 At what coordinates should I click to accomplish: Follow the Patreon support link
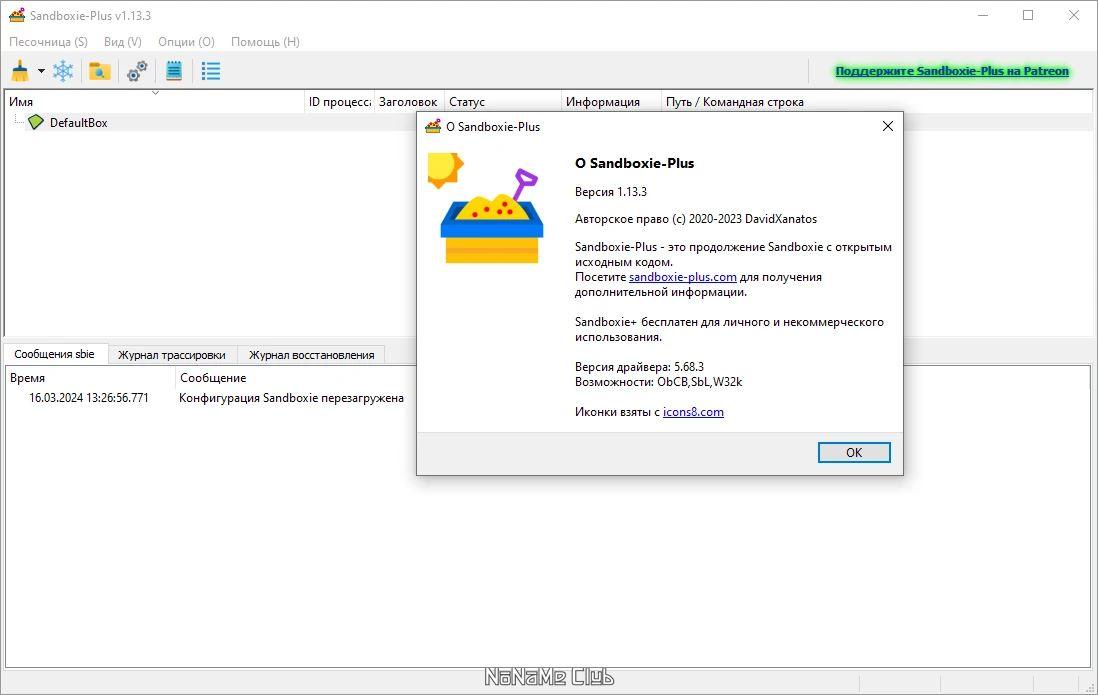952,71
